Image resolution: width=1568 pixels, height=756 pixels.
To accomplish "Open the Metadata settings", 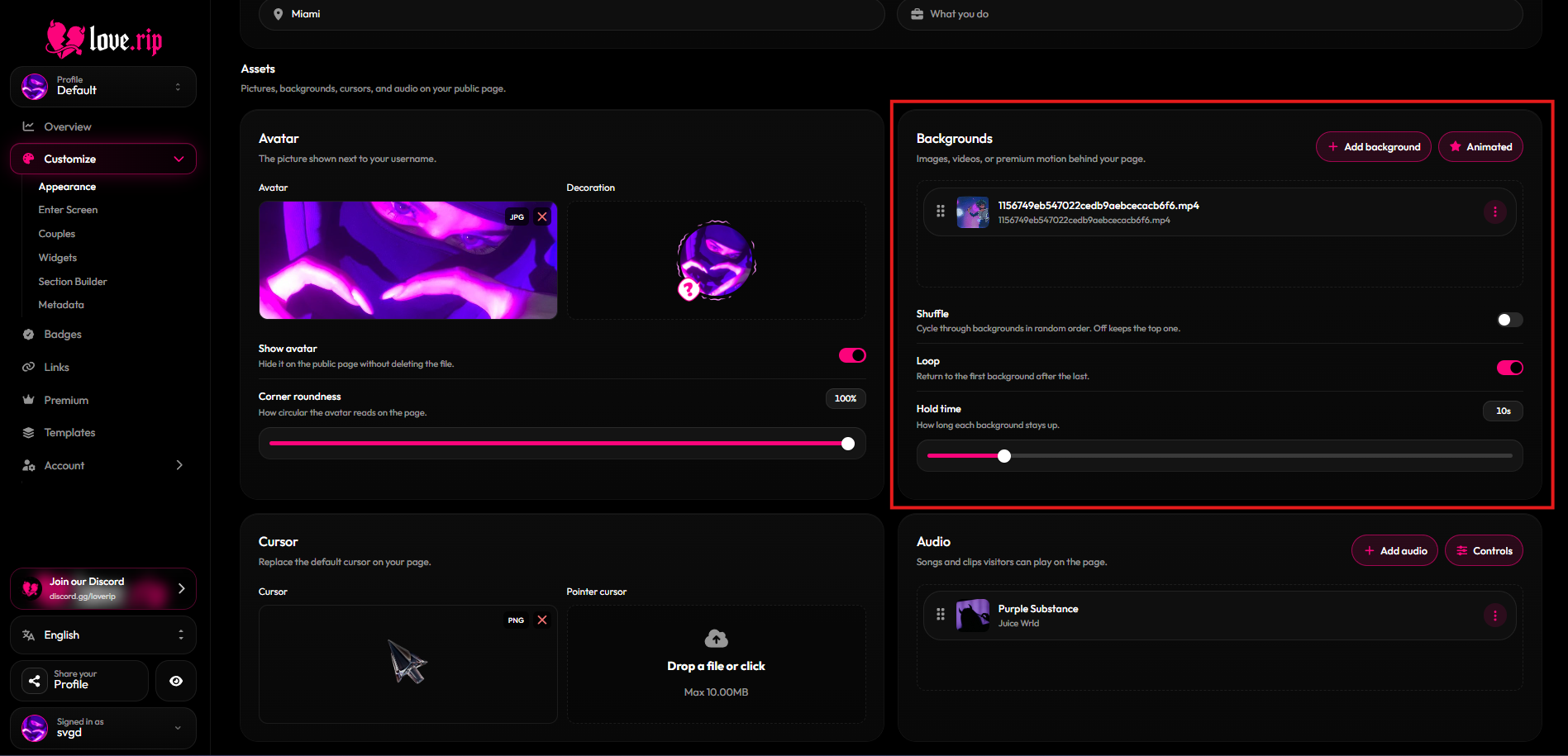I will tap(61, 305).
